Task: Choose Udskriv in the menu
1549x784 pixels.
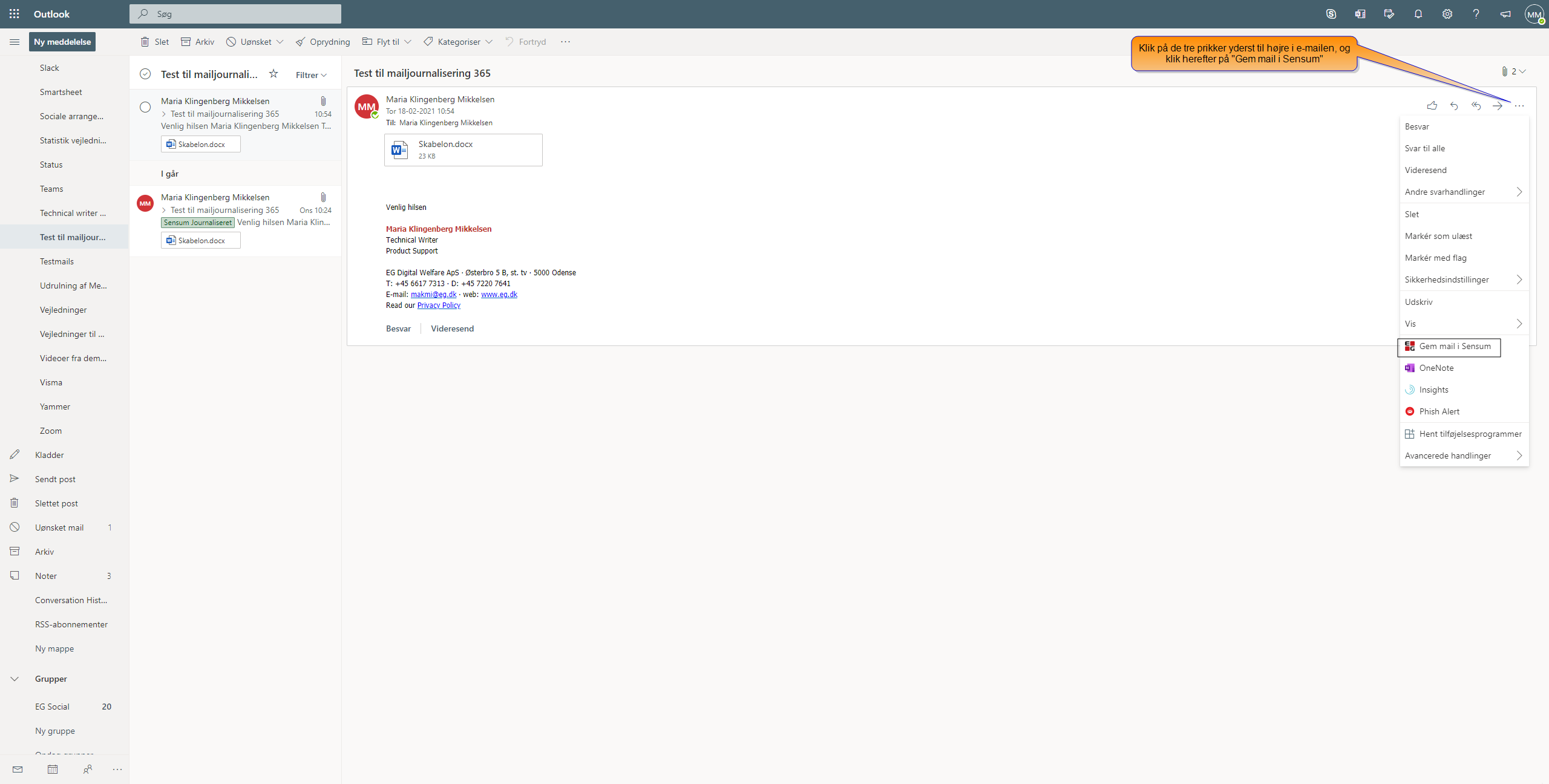Action: click(1464, 302)
